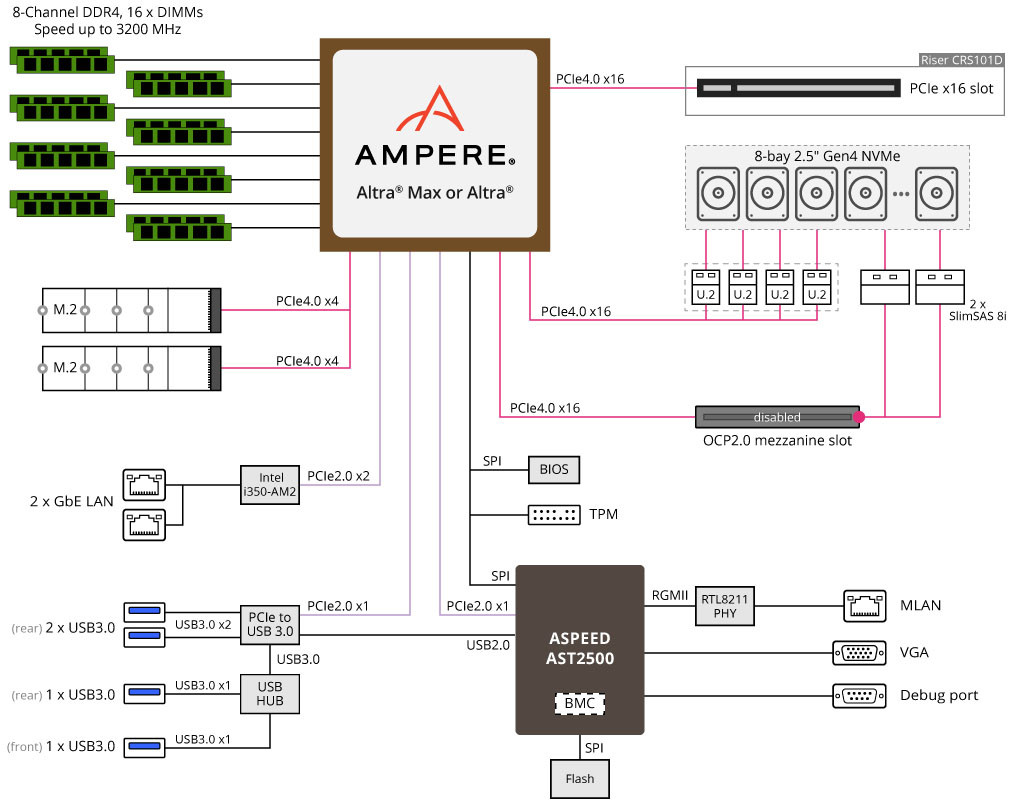Click the OCP2.0 mezzanine slot caption
This screenshot has height=805, width=1011.
[x=777, y=441]
